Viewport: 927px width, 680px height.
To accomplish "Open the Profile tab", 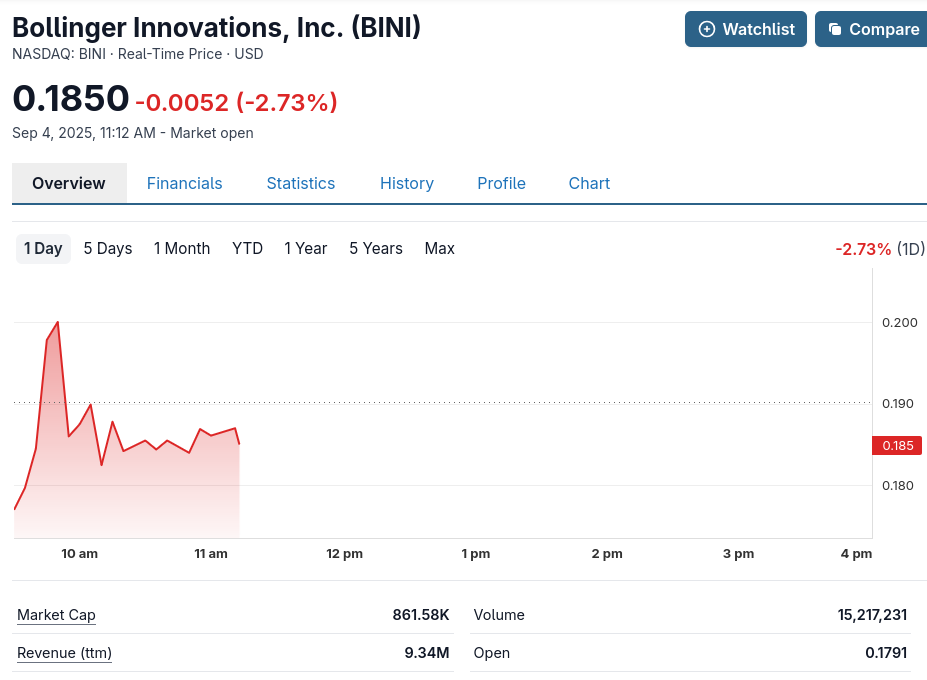I will [501, 183].
